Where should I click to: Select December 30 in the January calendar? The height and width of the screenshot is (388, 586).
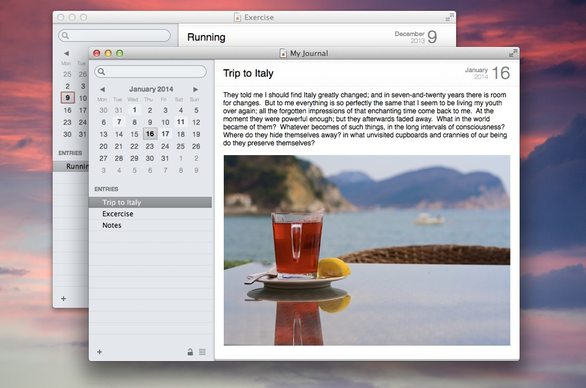pos(104,110)
